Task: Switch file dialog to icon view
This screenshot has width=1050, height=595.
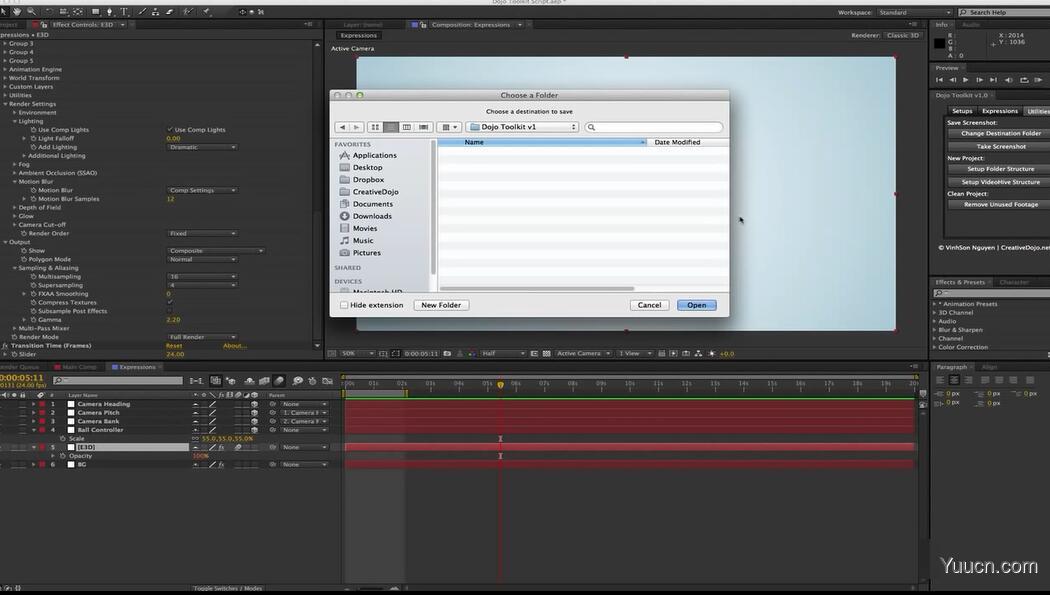Action: [375, 127]
